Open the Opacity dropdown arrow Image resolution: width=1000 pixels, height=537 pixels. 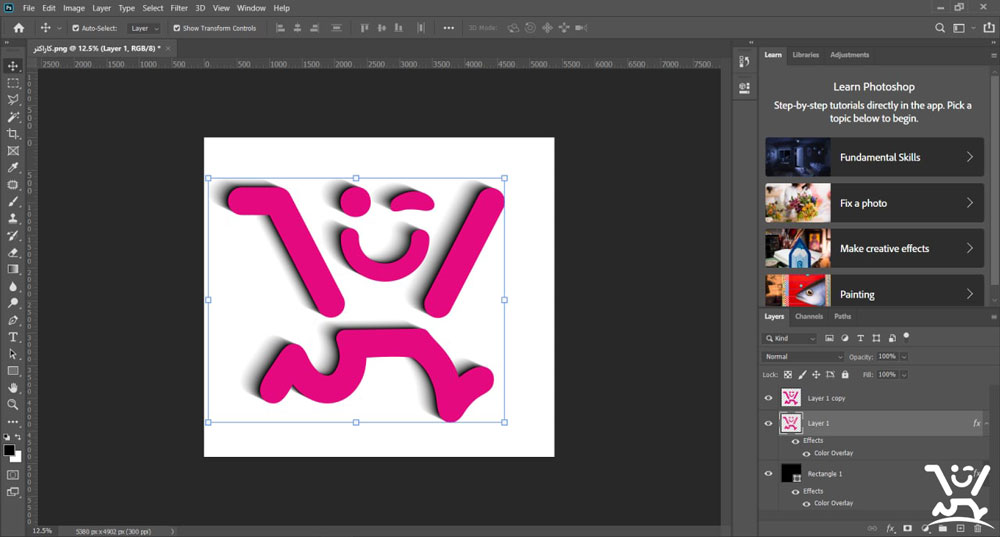tap(904, 357)
